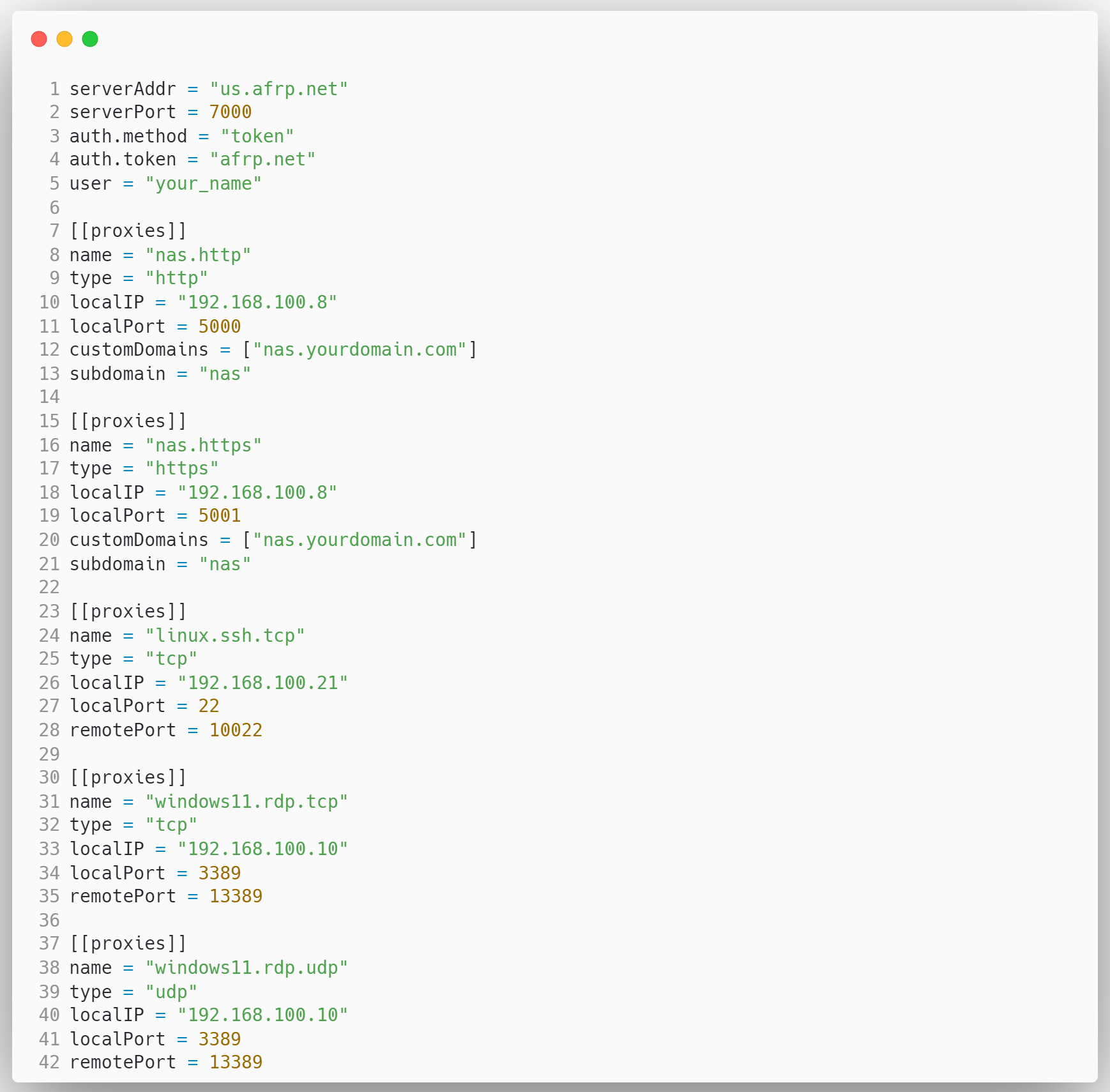Click the auth.method key on line 3

[128, 136]
